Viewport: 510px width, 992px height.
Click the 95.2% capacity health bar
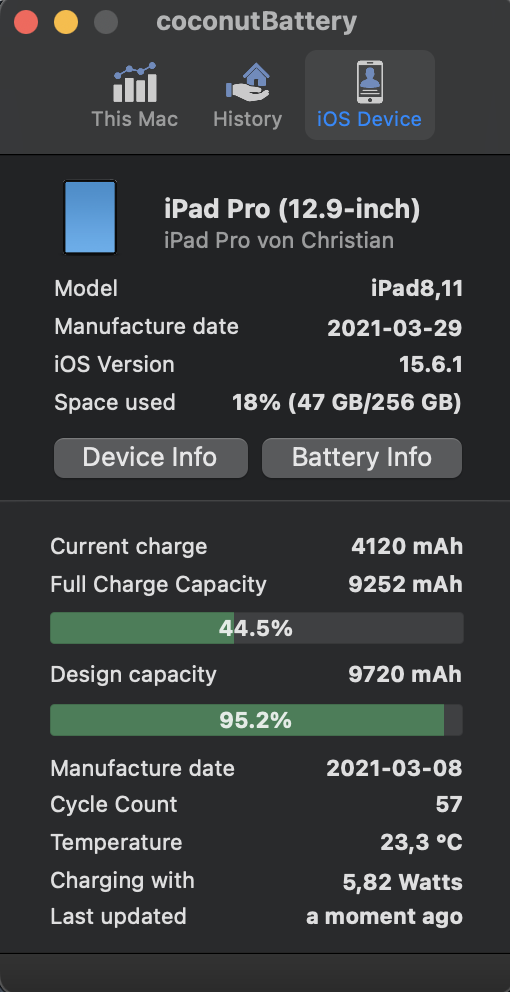coord(256,720)
